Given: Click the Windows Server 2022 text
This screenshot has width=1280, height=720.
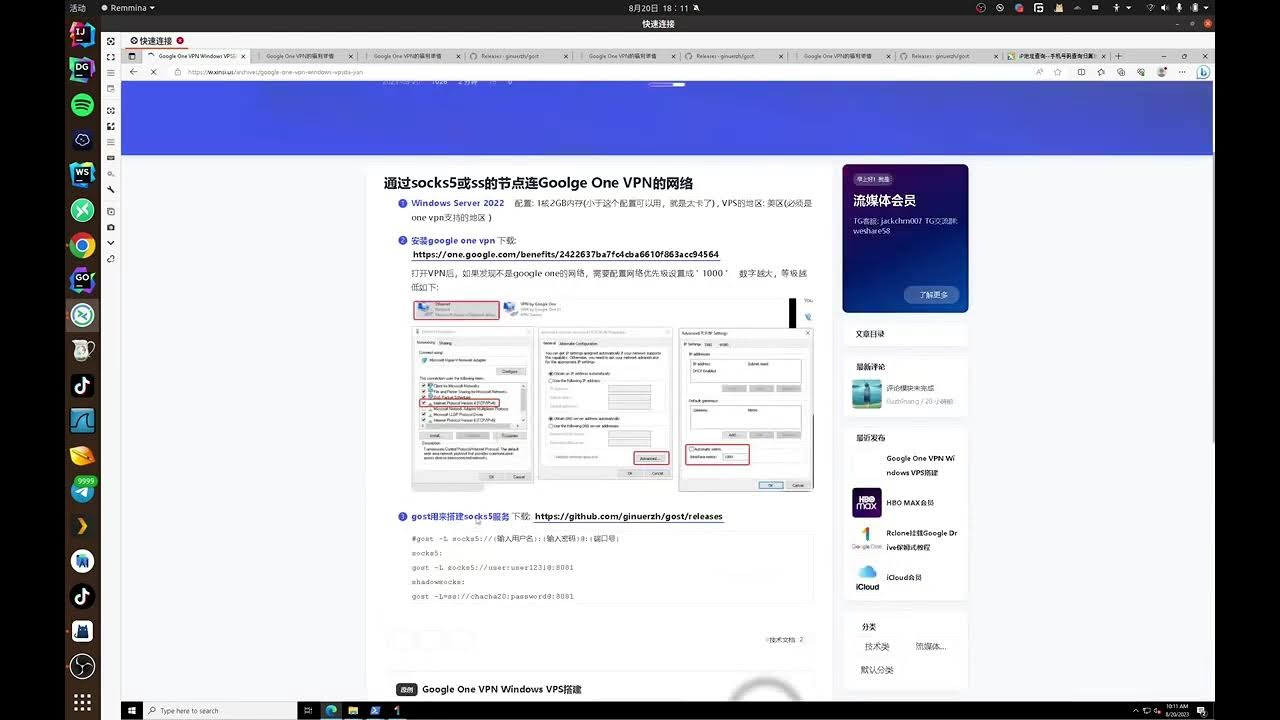Looking at the screenshot, I should pos(457,203).
